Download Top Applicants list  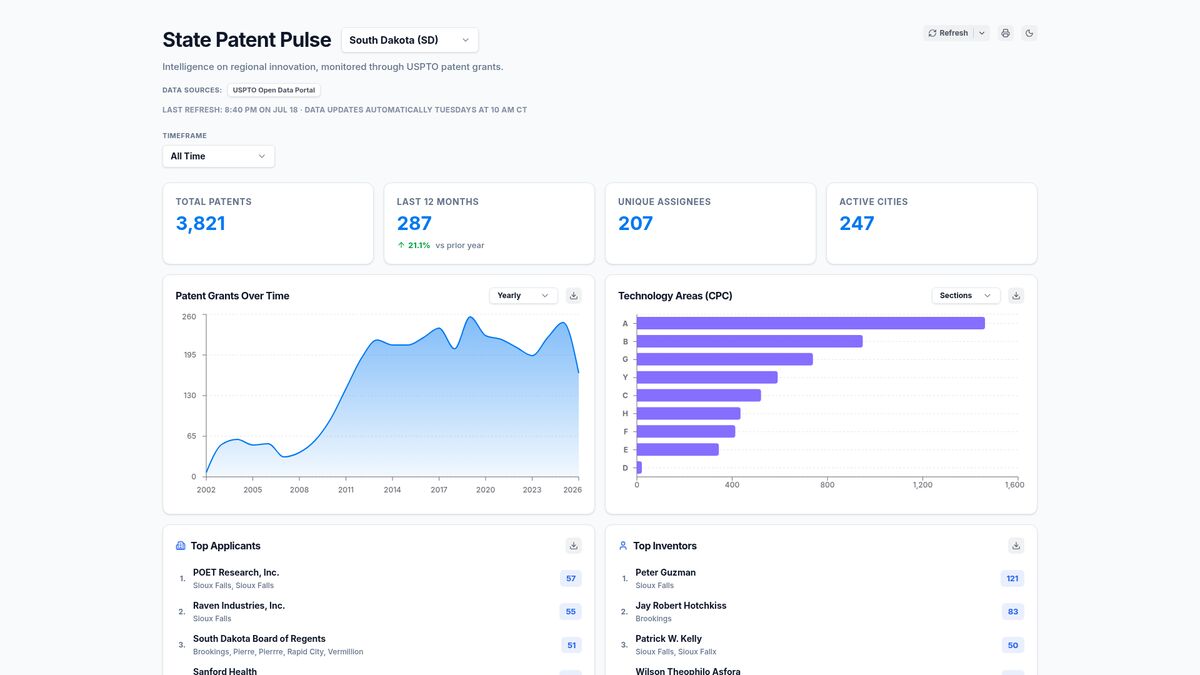click(573, 545)
